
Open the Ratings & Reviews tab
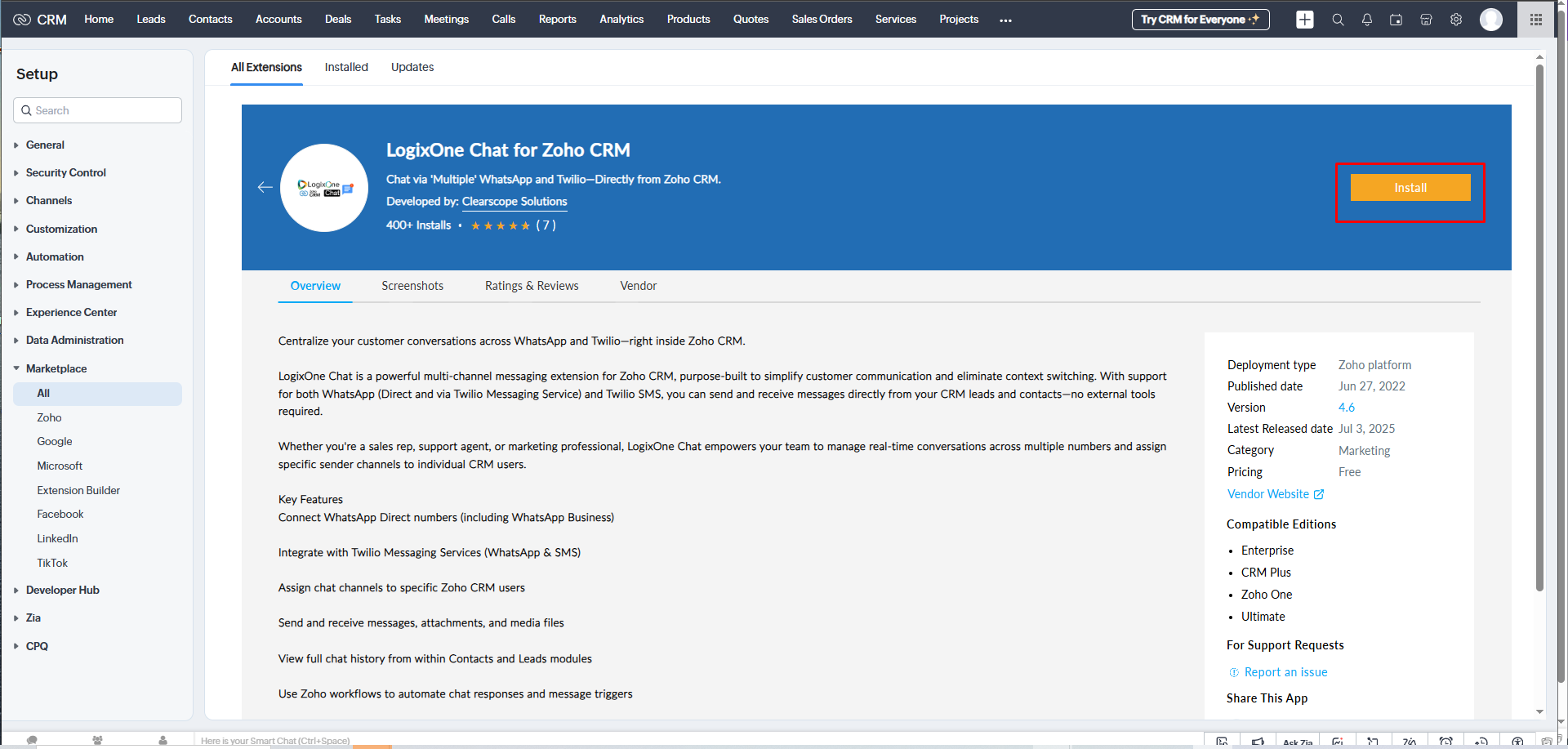click(x=532, y=286)
